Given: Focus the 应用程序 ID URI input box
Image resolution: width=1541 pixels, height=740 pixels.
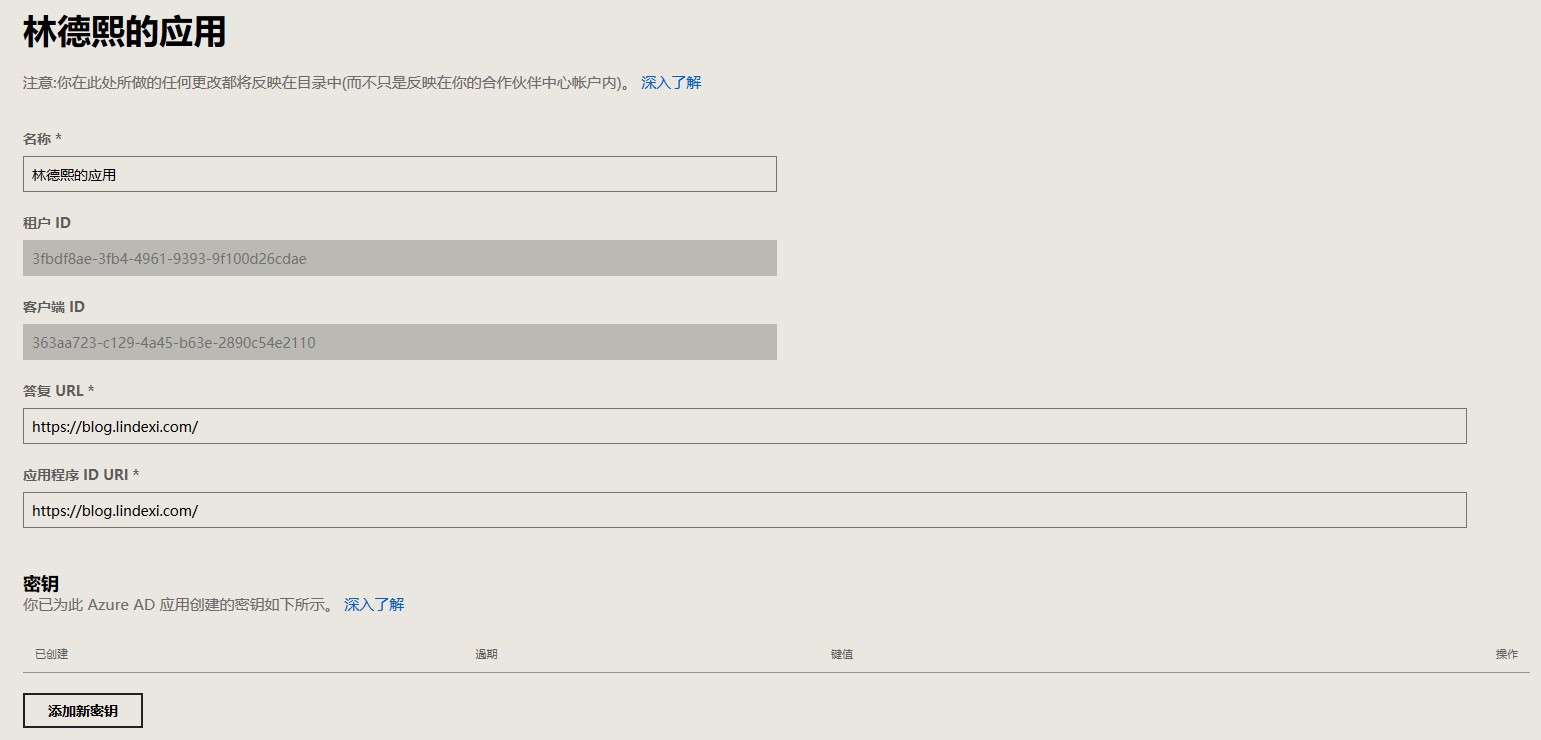Looking at the screenshot, I should click(744, 510).
